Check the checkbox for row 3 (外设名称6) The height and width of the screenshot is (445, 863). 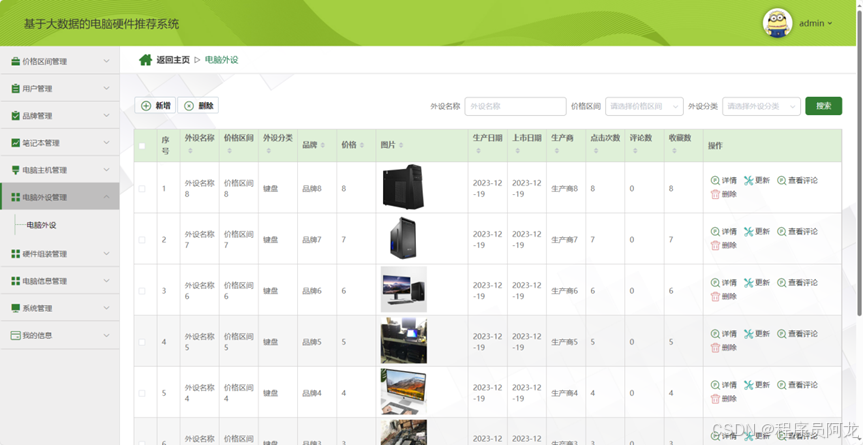pos(142,291)
